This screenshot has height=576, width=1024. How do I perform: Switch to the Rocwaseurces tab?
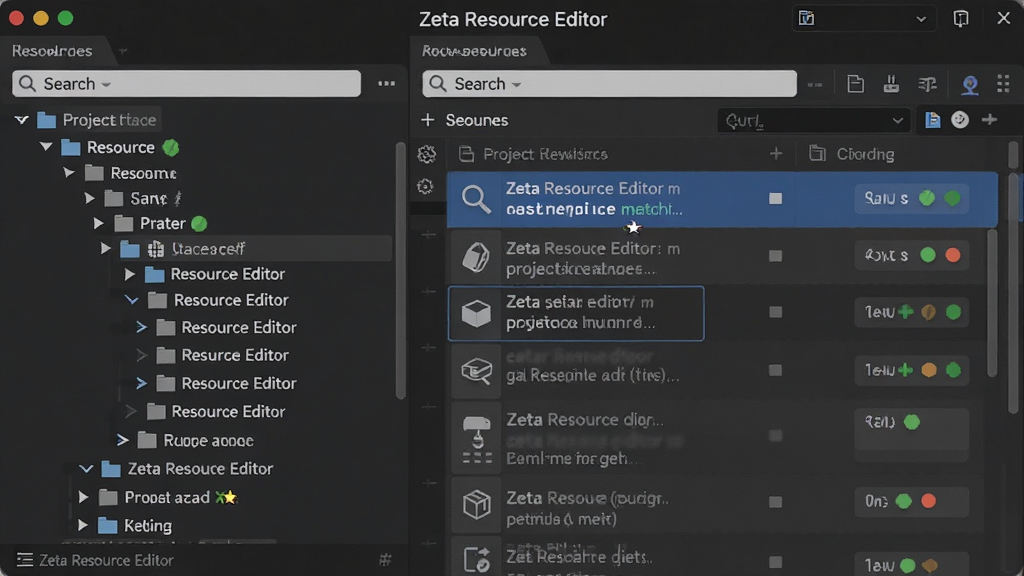click(x=474, y=51)
